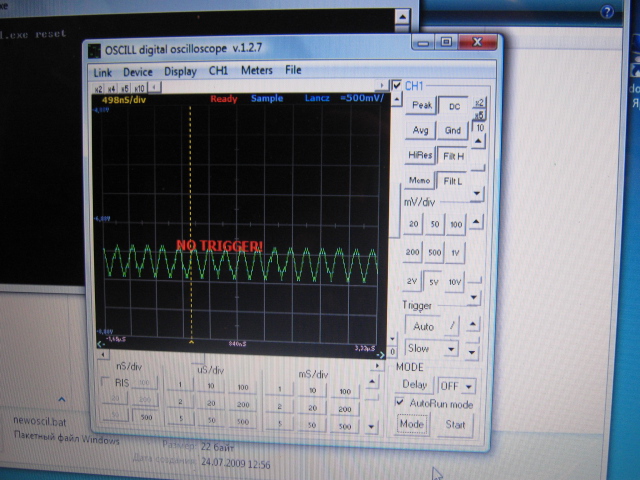Click the yellow trigger position marker
Viewport: 640px width, 480px height.
(191, 342)
